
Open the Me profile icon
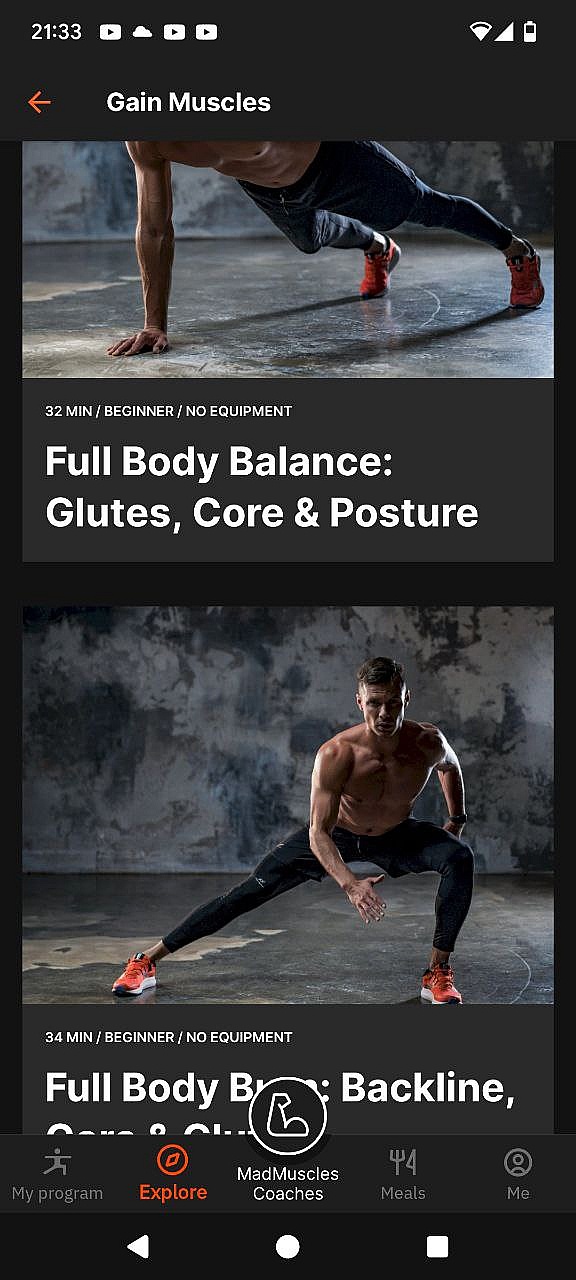coord(518,1162)
